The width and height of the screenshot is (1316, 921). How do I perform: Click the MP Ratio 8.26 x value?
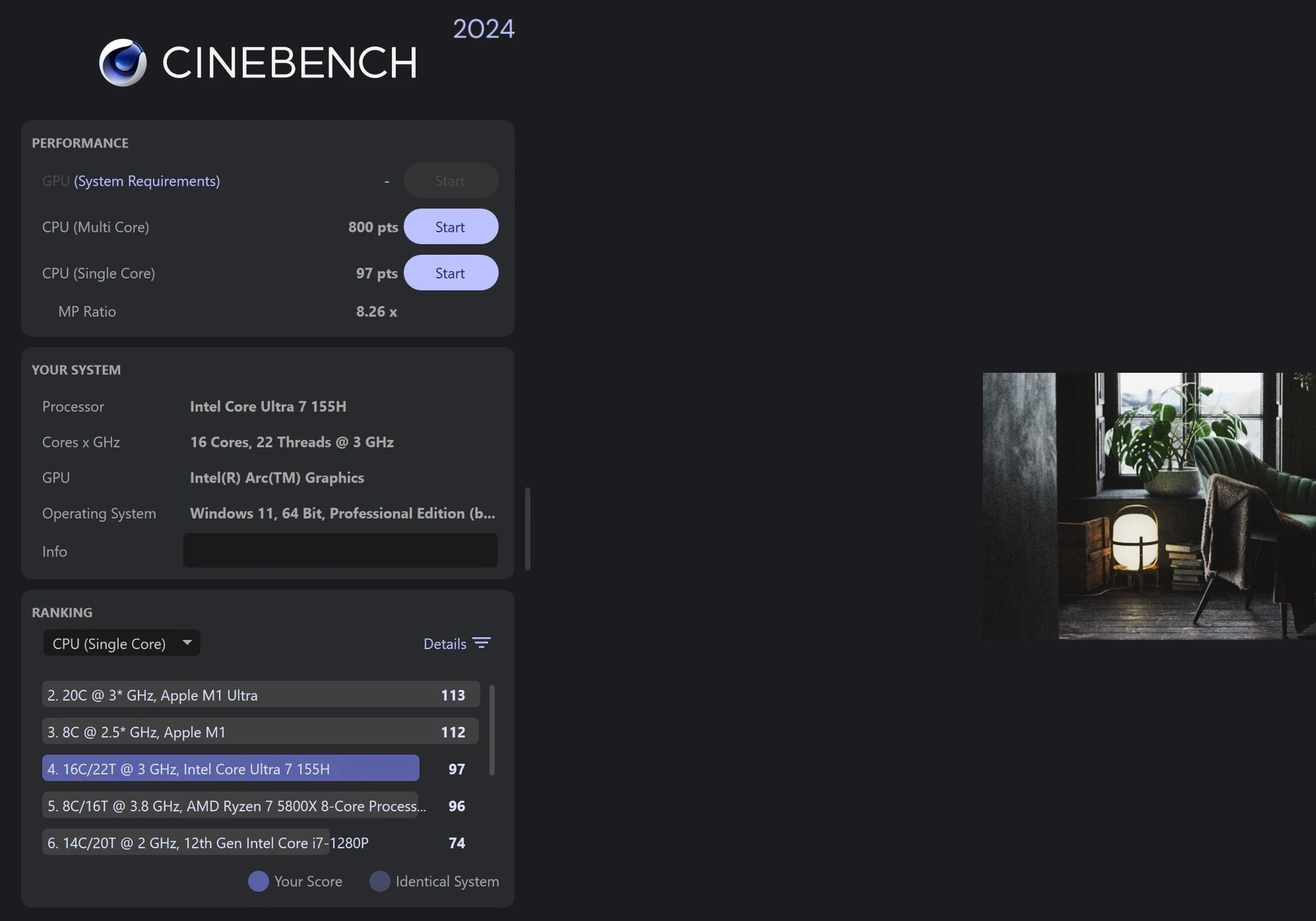376,311
